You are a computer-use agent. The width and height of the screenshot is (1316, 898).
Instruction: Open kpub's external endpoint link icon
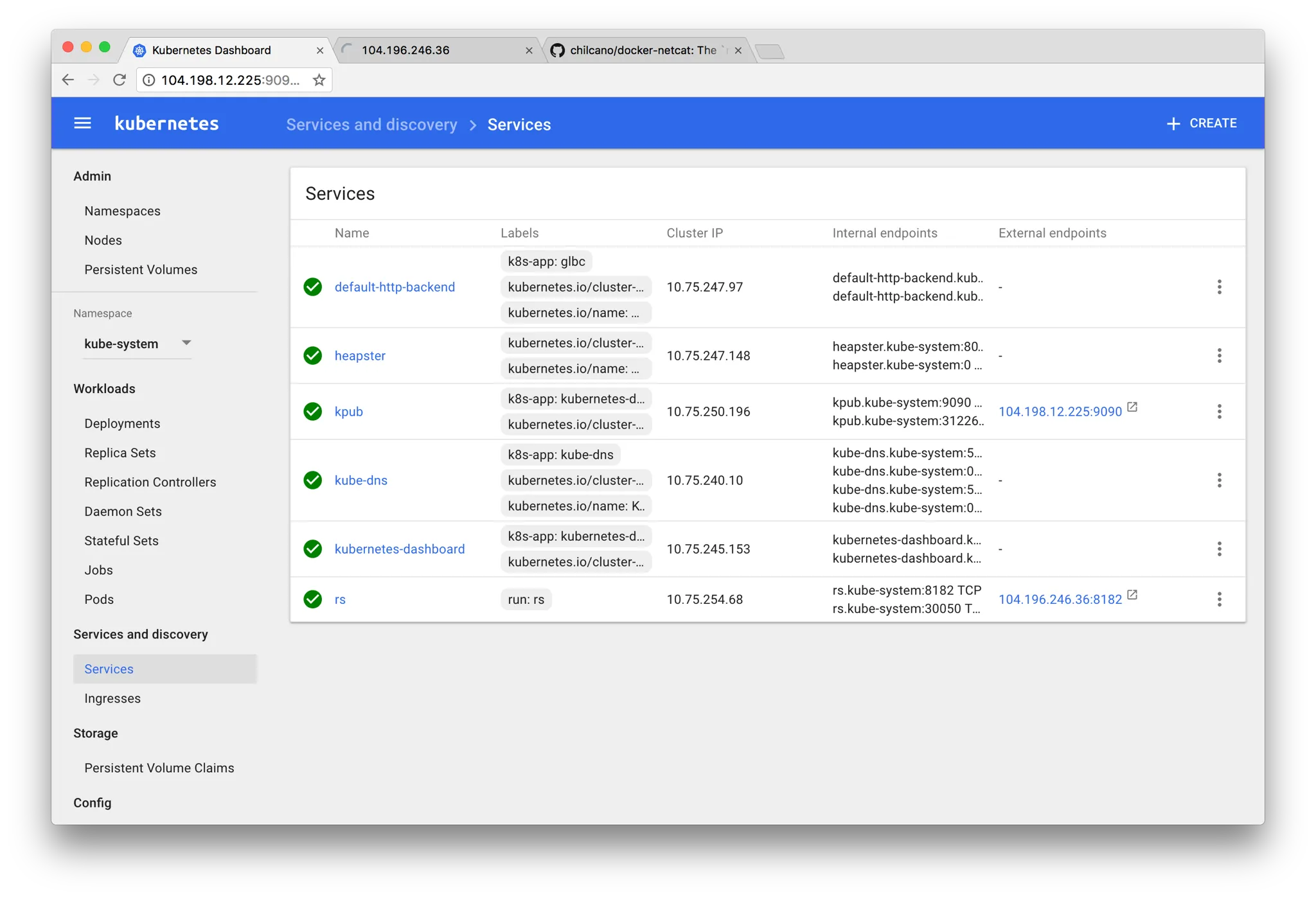1132,407
